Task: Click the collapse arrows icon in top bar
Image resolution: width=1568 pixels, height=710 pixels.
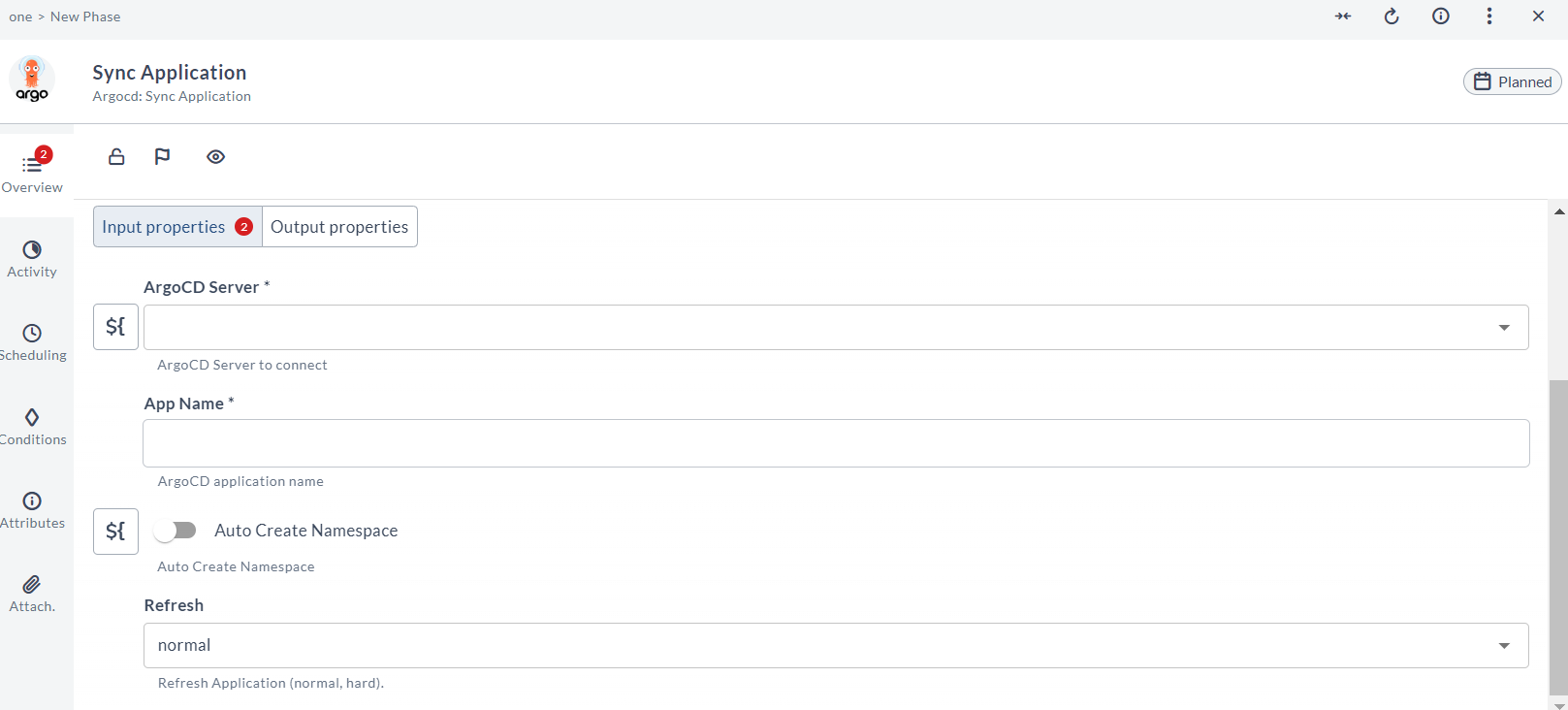Action: point(1343,16)
